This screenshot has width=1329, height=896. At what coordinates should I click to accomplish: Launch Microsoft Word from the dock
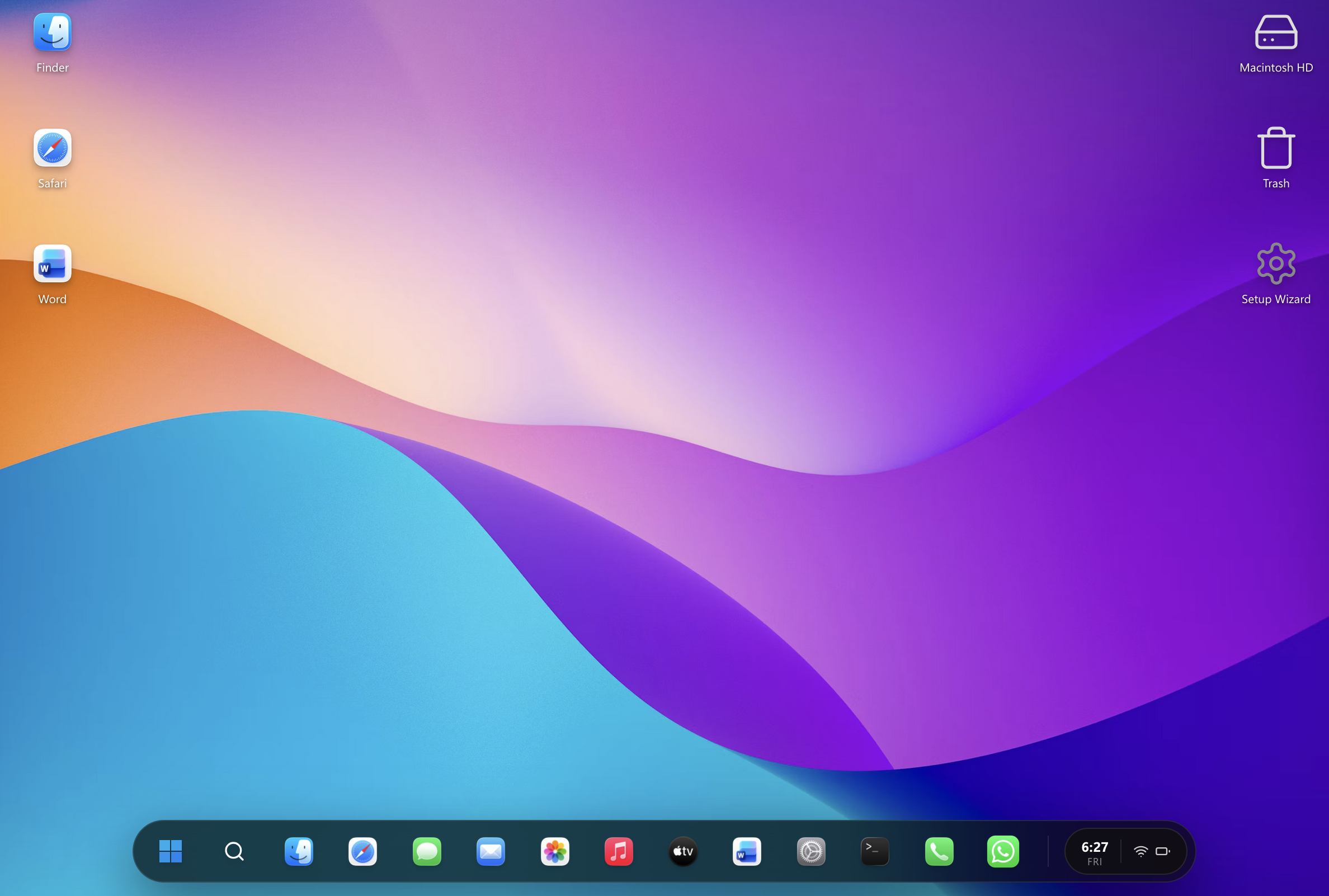click(747, 851)
